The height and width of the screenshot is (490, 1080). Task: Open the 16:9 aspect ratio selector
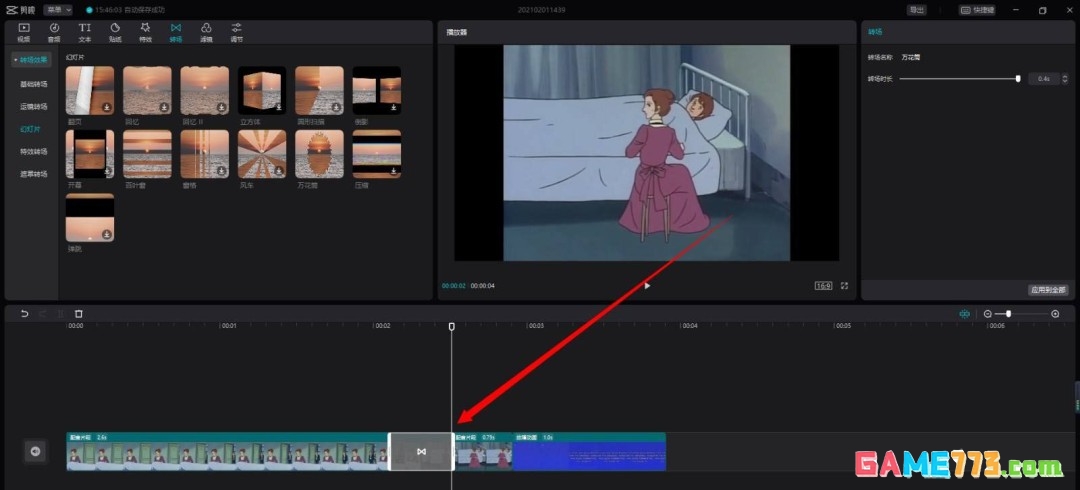tap(823, 285)
